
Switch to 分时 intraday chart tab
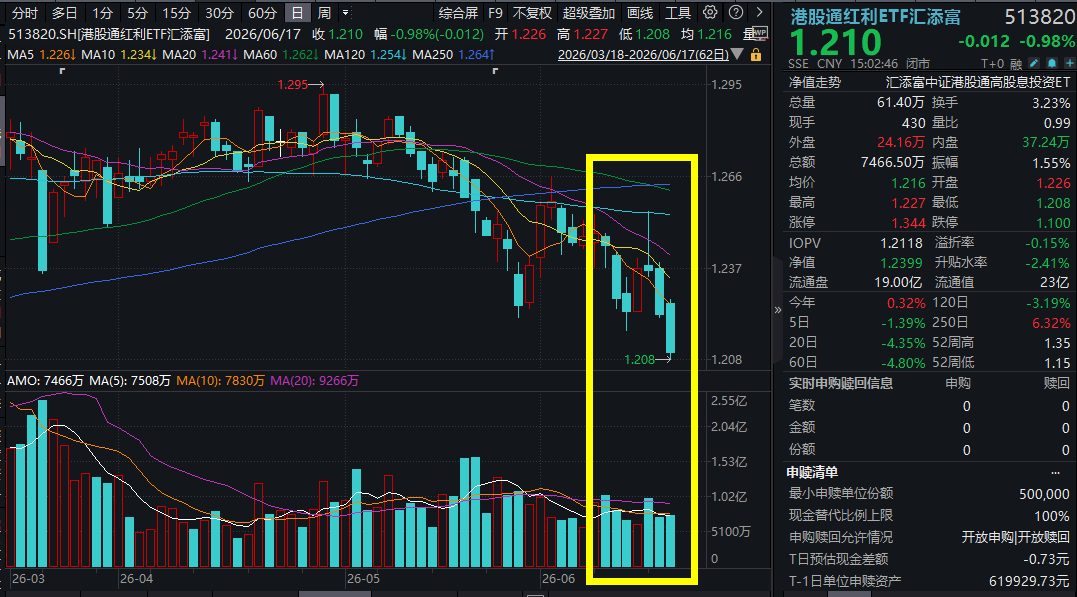(x=25, y=13)
